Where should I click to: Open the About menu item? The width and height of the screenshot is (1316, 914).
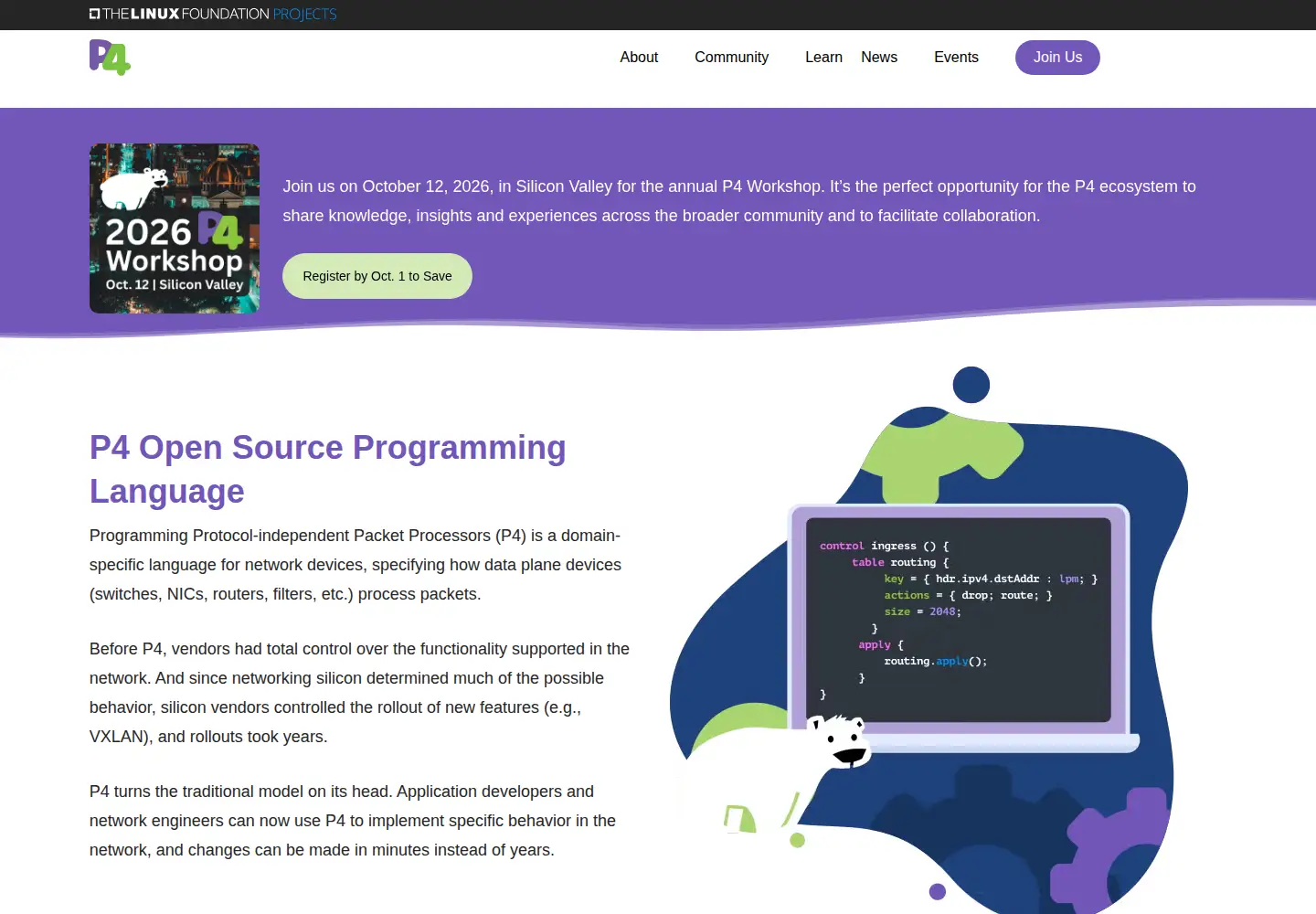point(639,58)
